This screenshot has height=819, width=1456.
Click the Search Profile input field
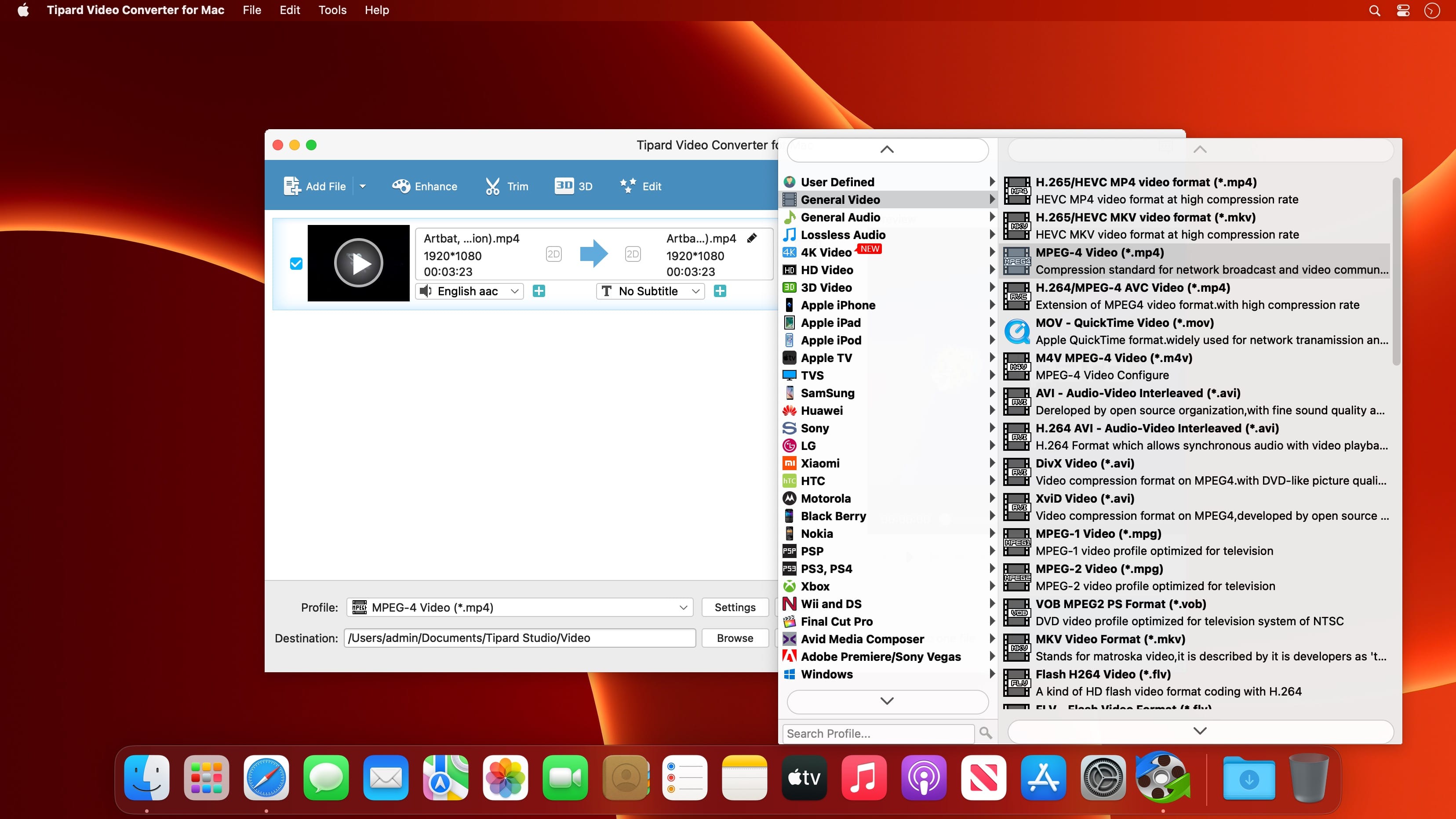coord(878,733)
